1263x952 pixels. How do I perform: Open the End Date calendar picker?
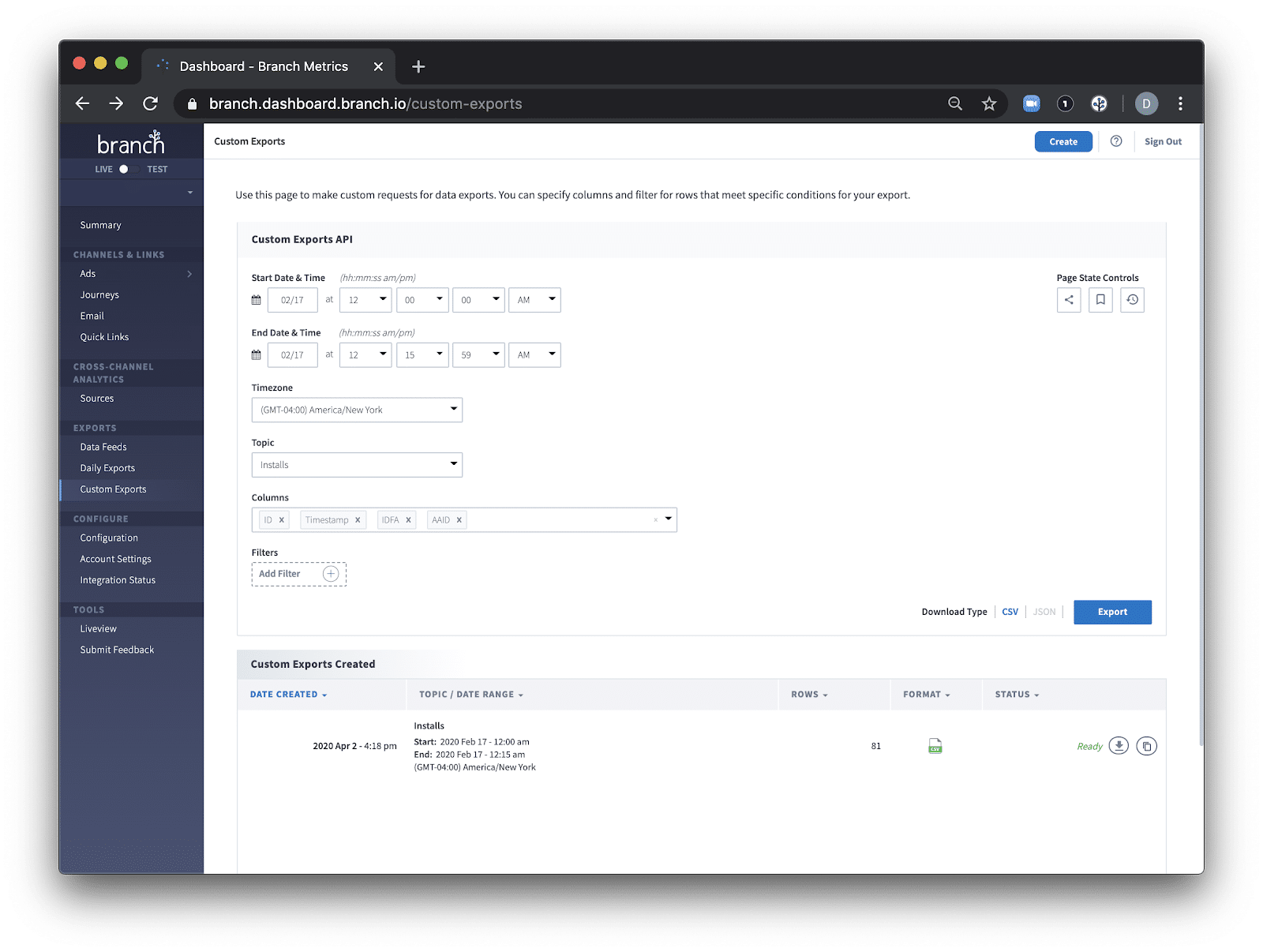click(256, 354)
